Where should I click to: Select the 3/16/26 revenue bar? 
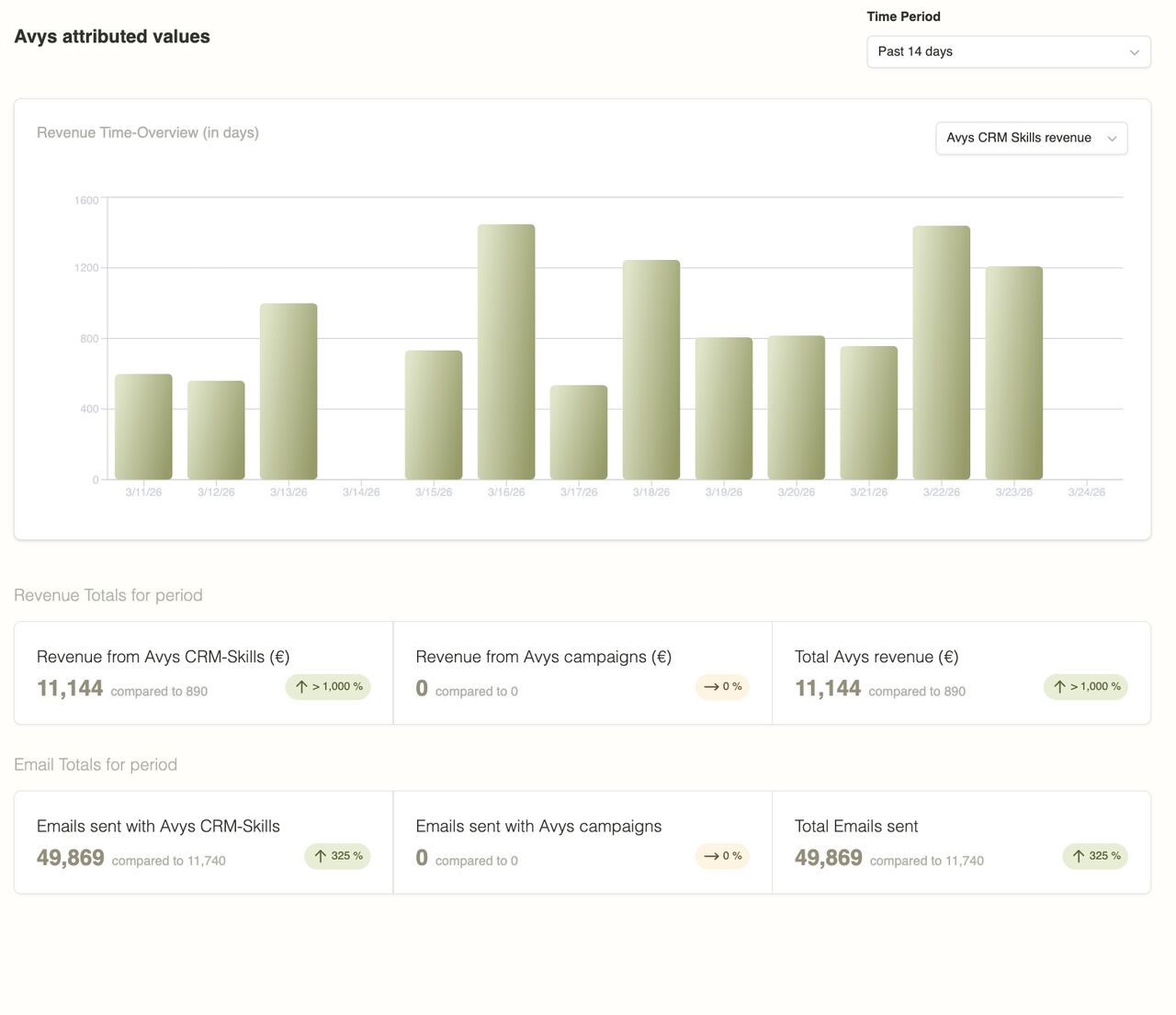click(x=506, y=352)
